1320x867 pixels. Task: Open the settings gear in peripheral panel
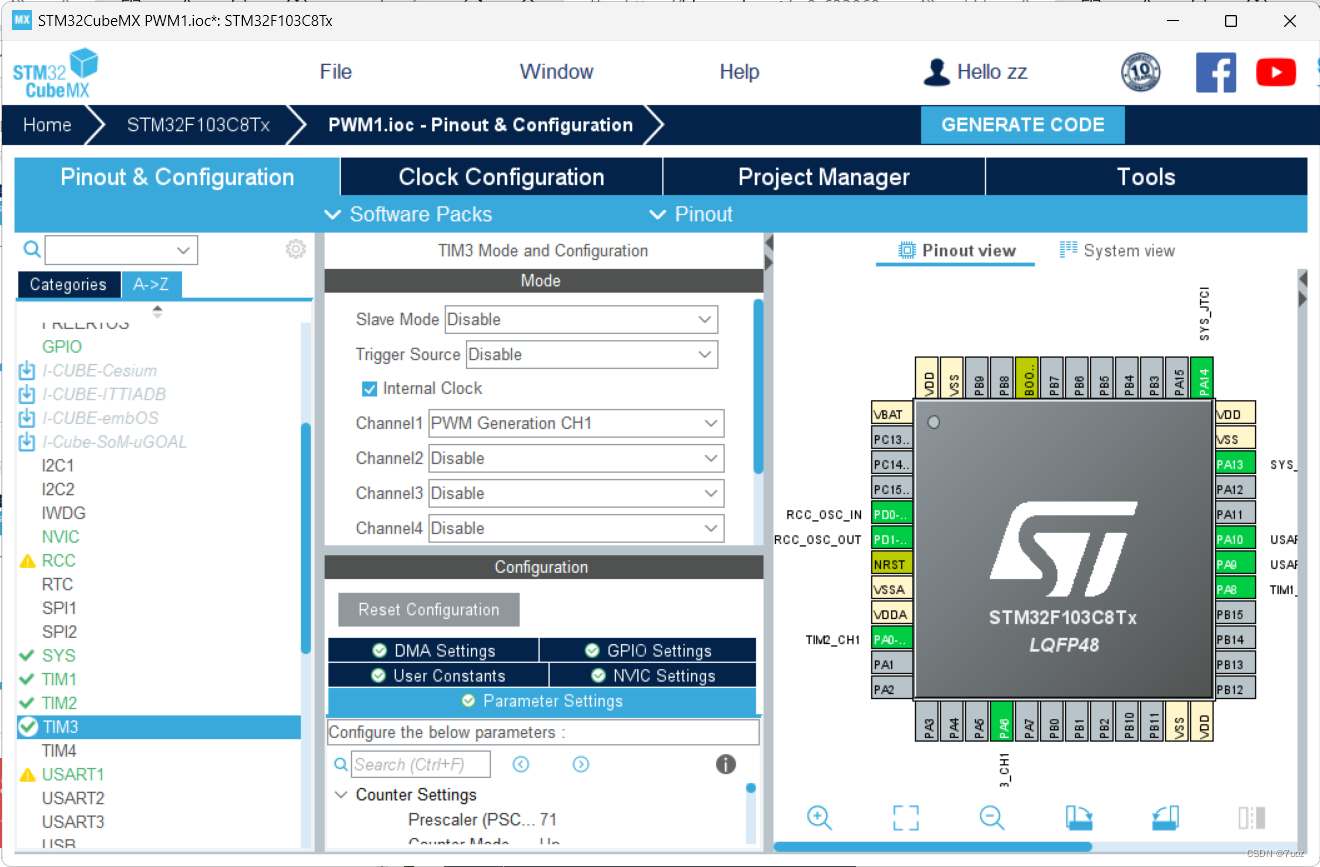point(295,249)
